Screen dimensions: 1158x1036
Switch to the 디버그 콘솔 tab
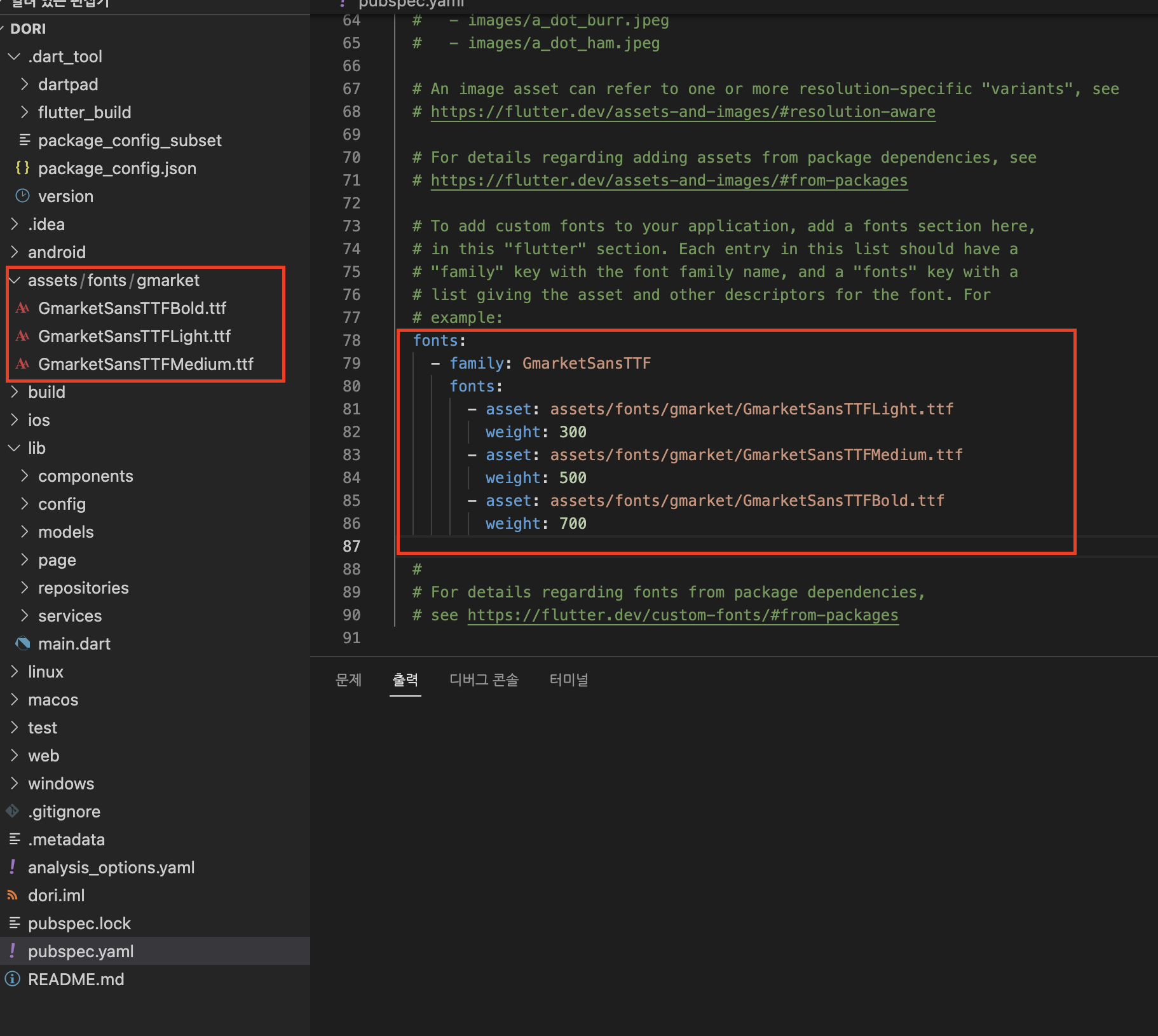pyautogui.click(x=484, y=680)
